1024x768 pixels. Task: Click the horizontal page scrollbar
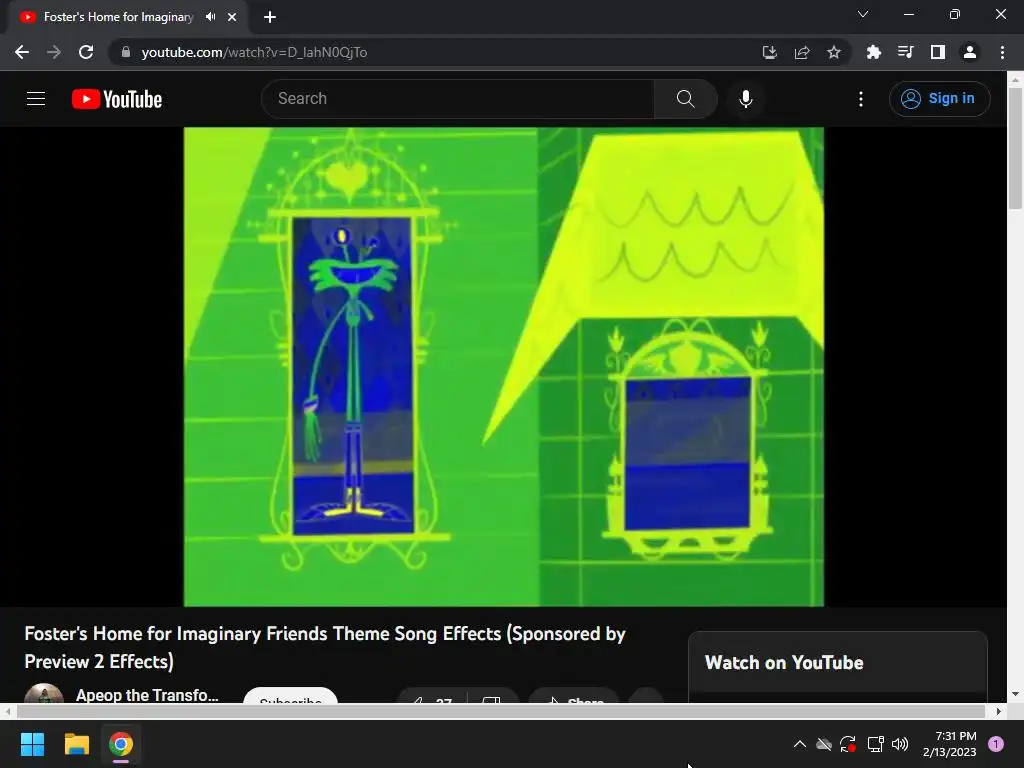tap(501, 711)
